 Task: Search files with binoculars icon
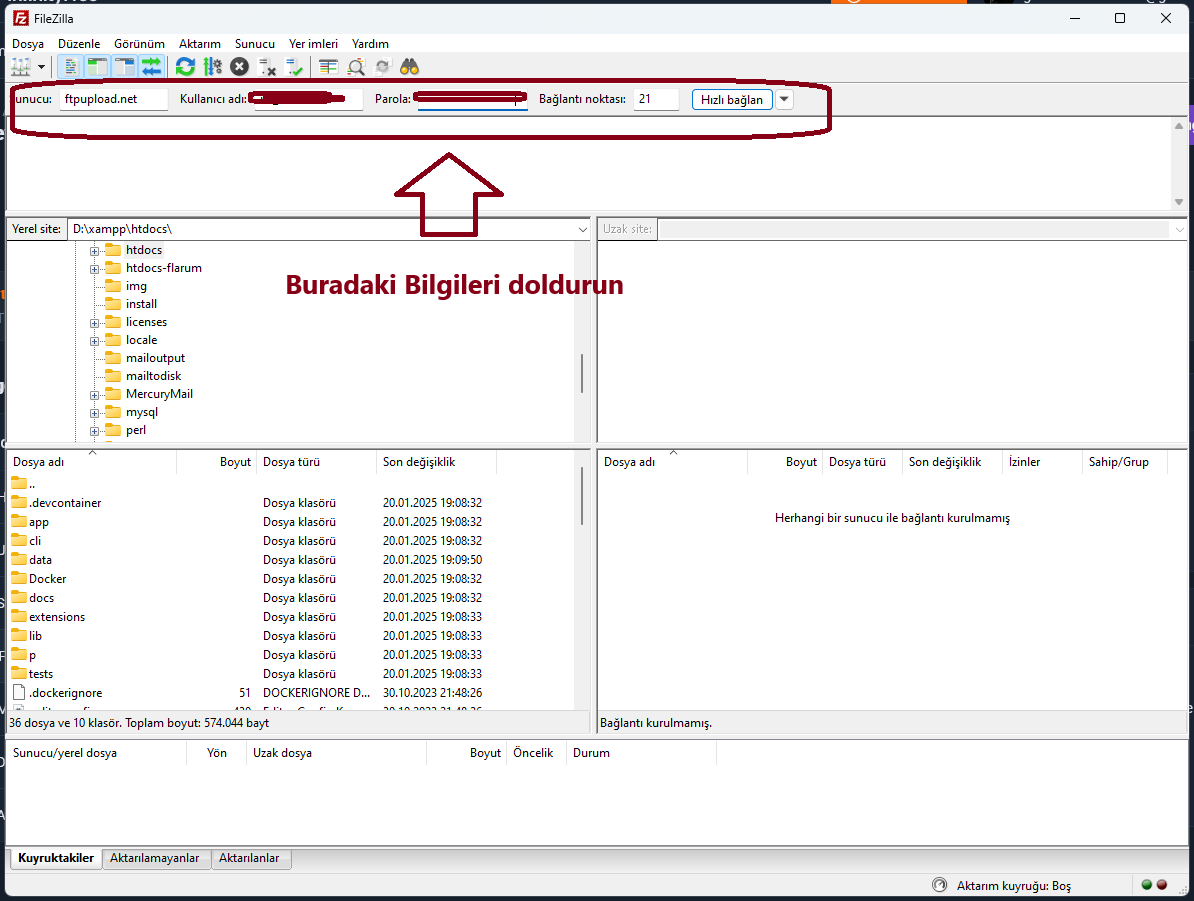click(x=410, y=67)
